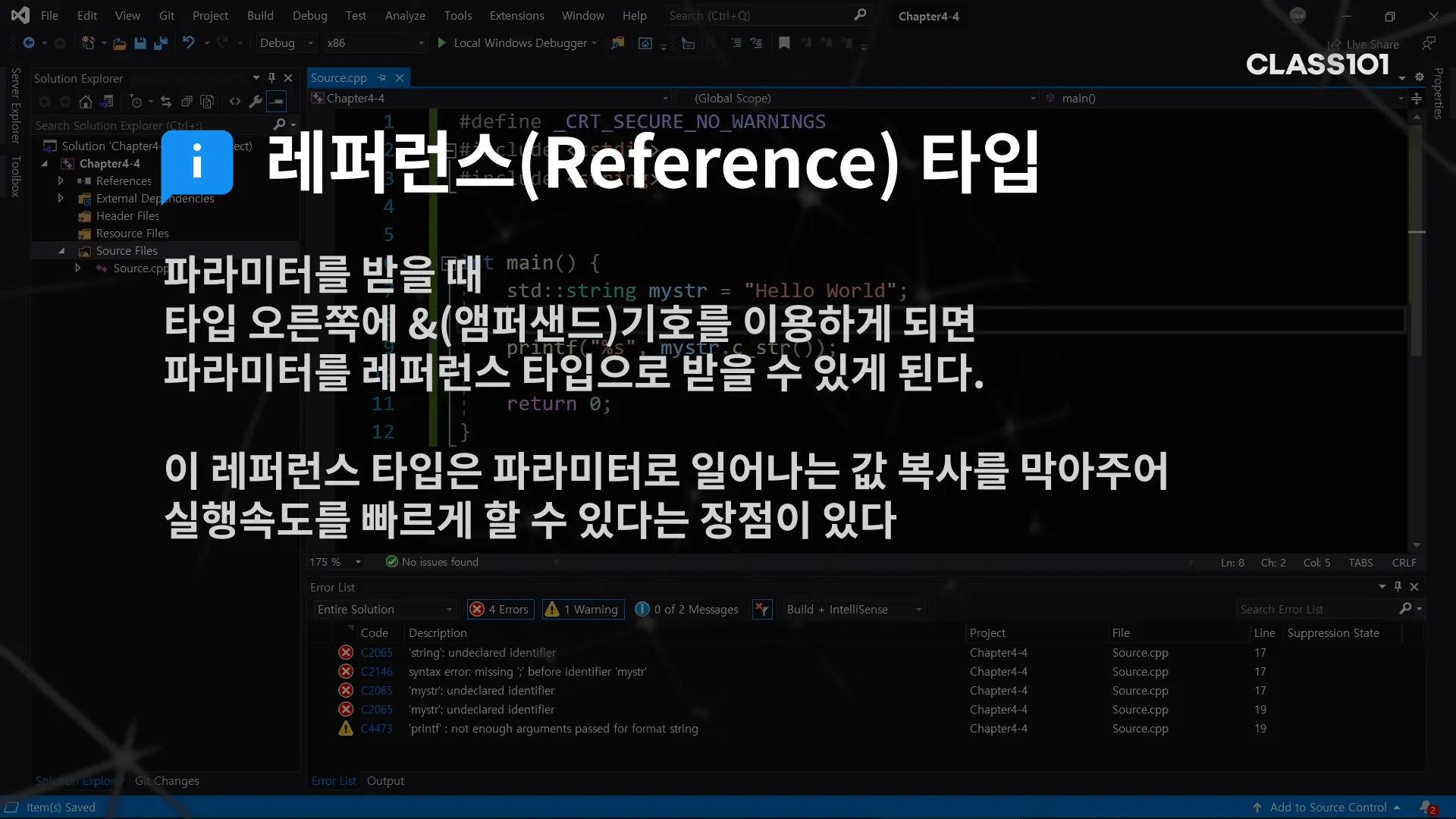
Task: Click Add to Source Control in status bar
Action: pyautogui.click(x=1328, y=807)
